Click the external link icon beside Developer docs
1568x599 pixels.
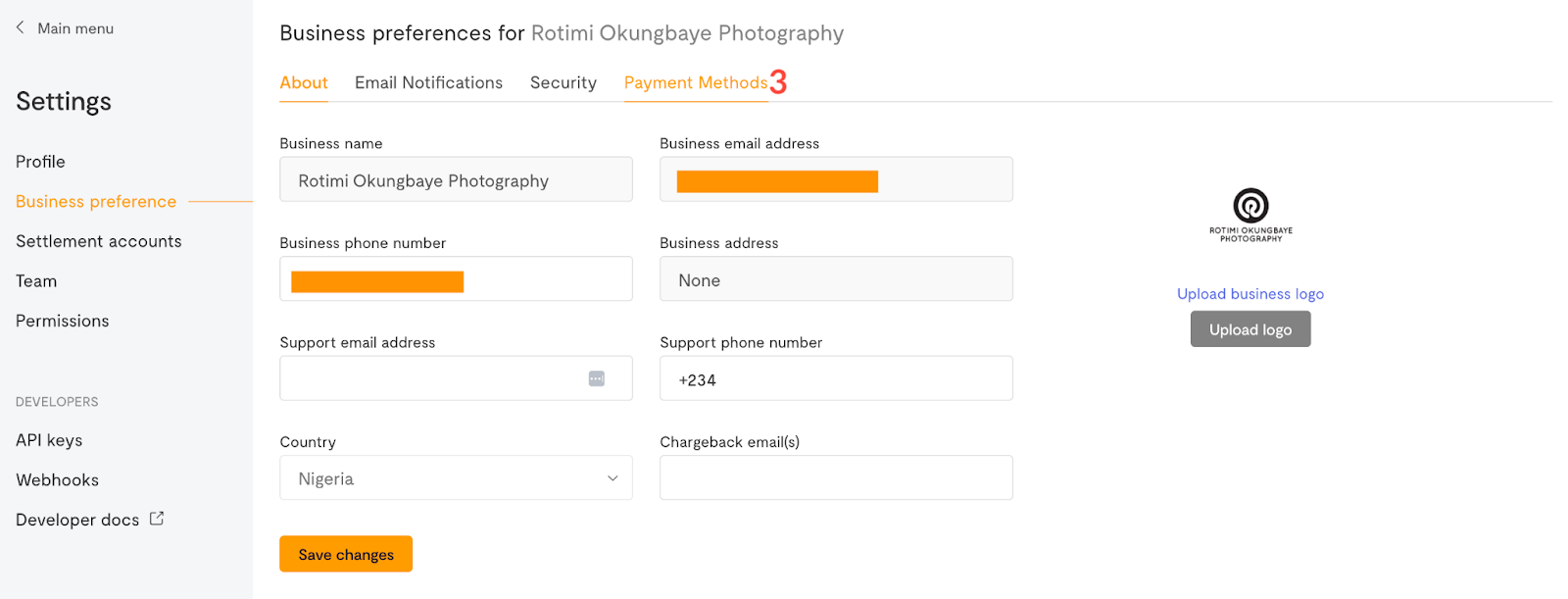click(x=157, y=519)
